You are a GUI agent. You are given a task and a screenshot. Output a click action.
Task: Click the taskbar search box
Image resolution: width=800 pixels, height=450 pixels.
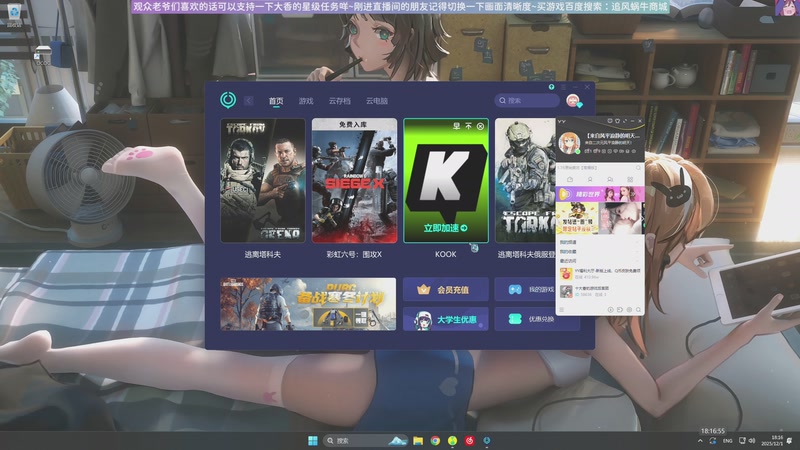pyautogui.click(x=366, y=440)
